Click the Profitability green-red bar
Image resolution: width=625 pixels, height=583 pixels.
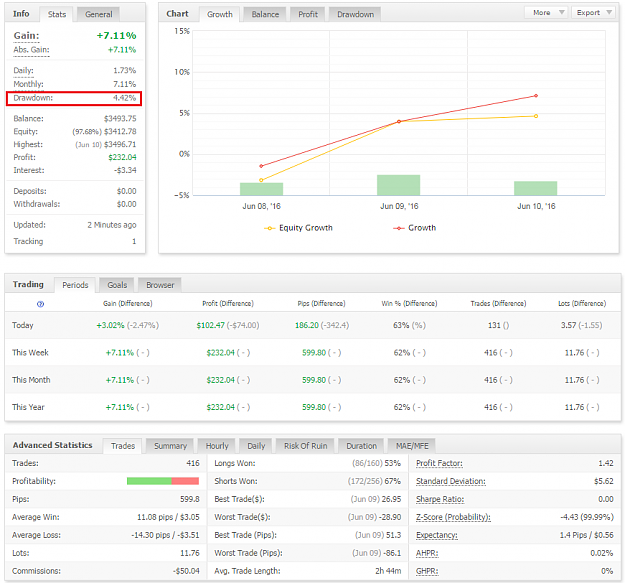coord(163,481)
